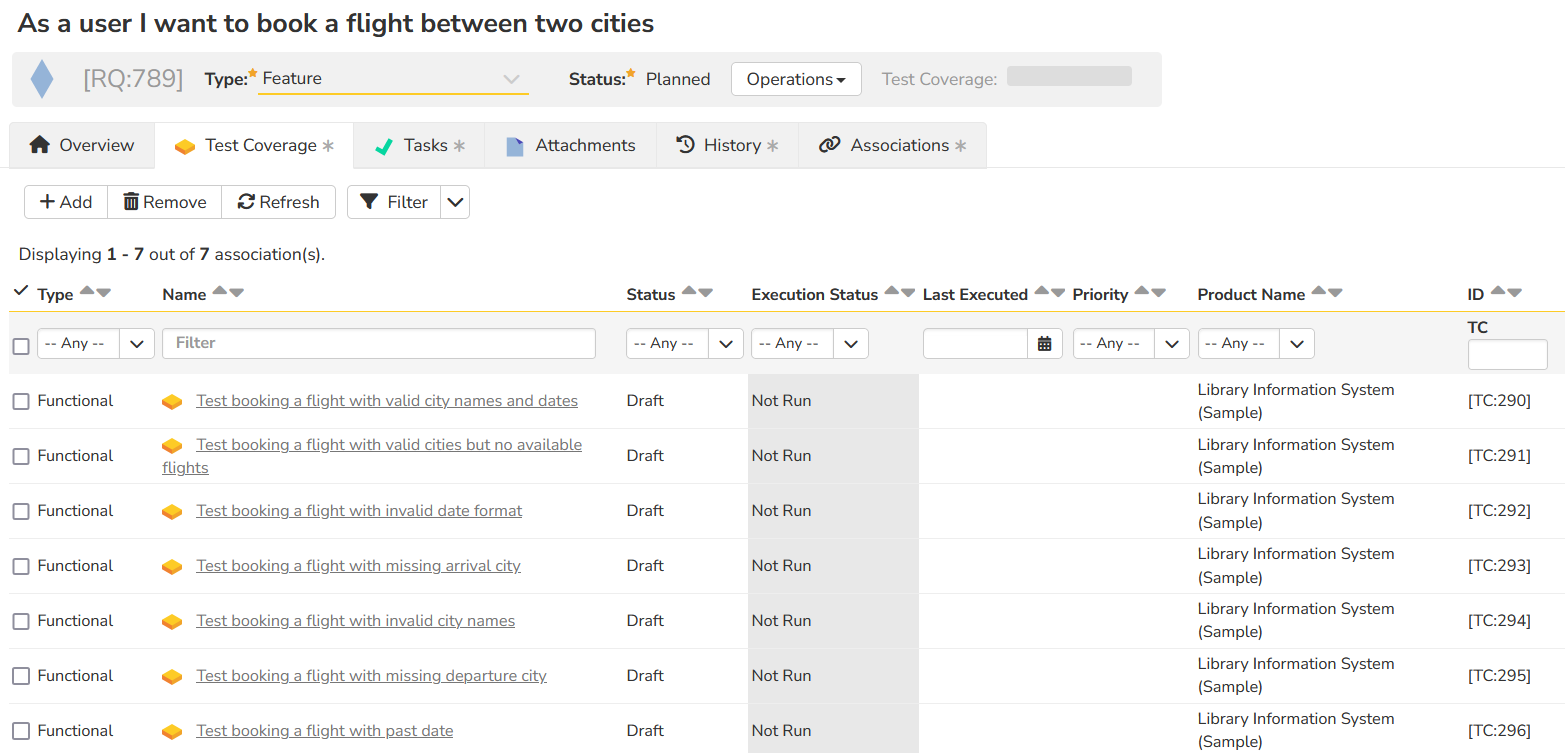
Task: Click the blue requirement diamond icon
Action: pos(42,79)
